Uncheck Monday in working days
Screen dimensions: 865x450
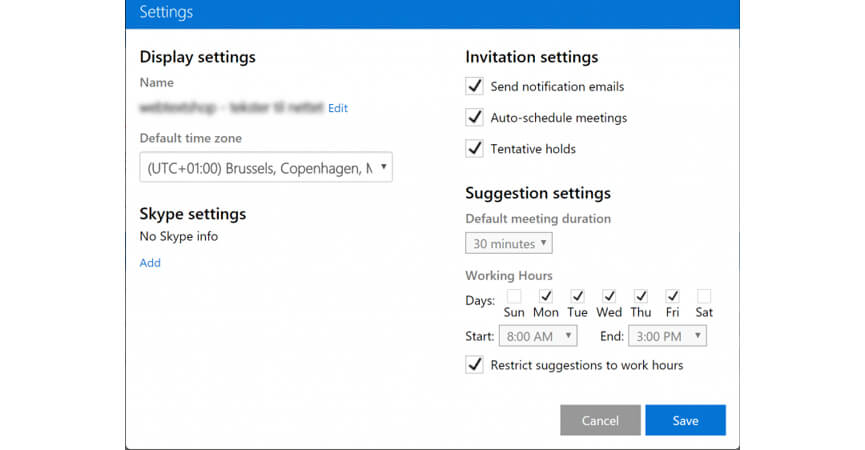(x=546, y=296)
